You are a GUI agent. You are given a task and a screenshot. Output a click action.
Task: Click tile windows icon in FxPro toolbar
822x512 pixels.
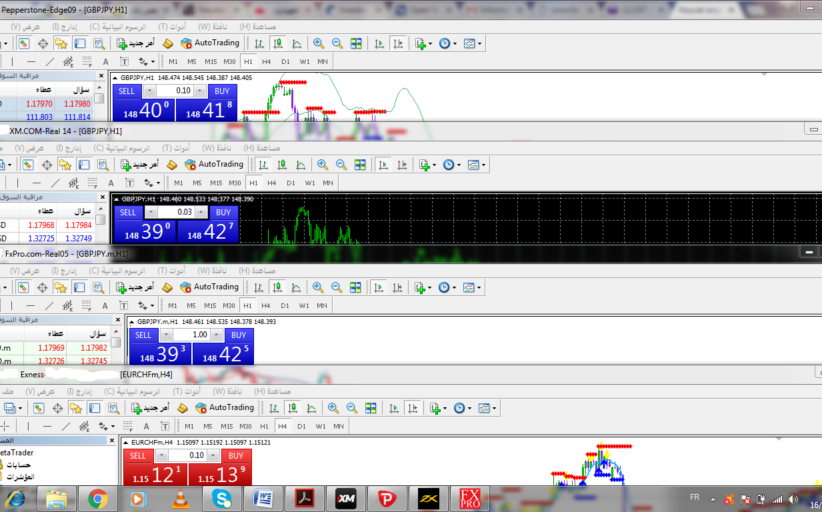pos(355,287)
